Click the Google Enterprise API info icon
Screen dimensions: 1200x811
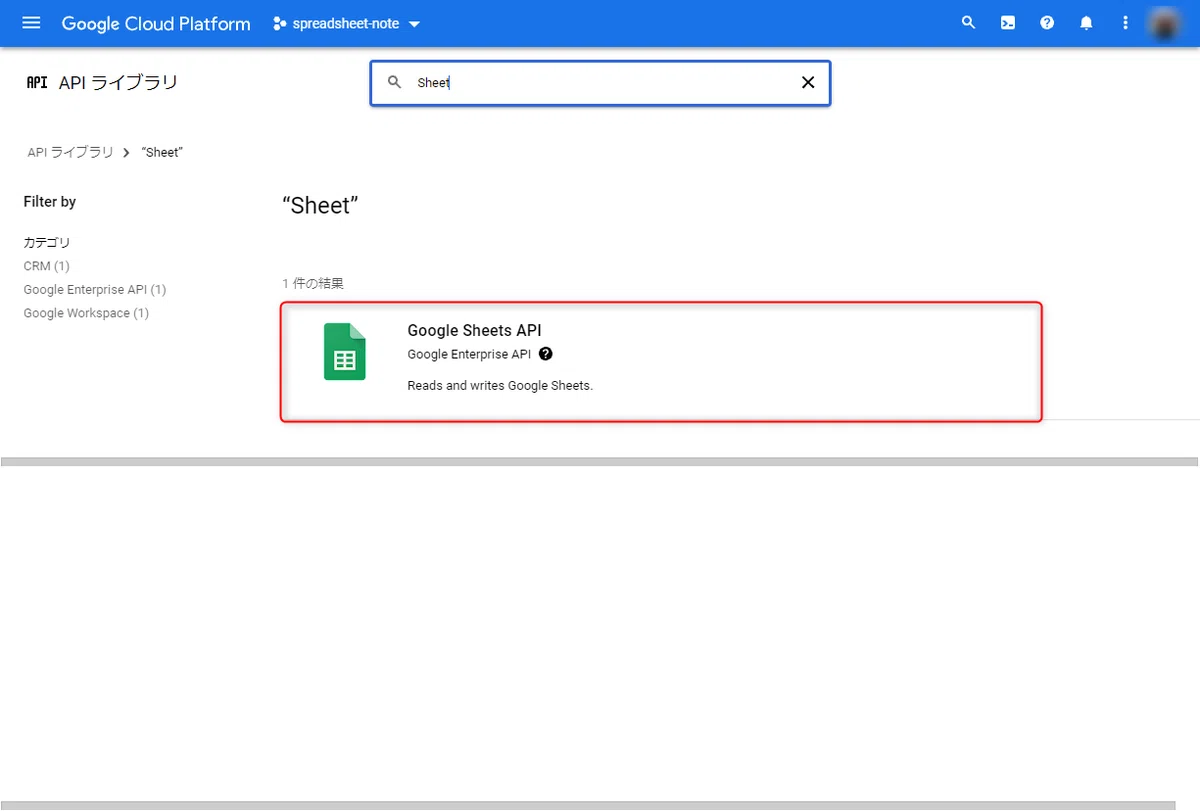pos(545,354)
